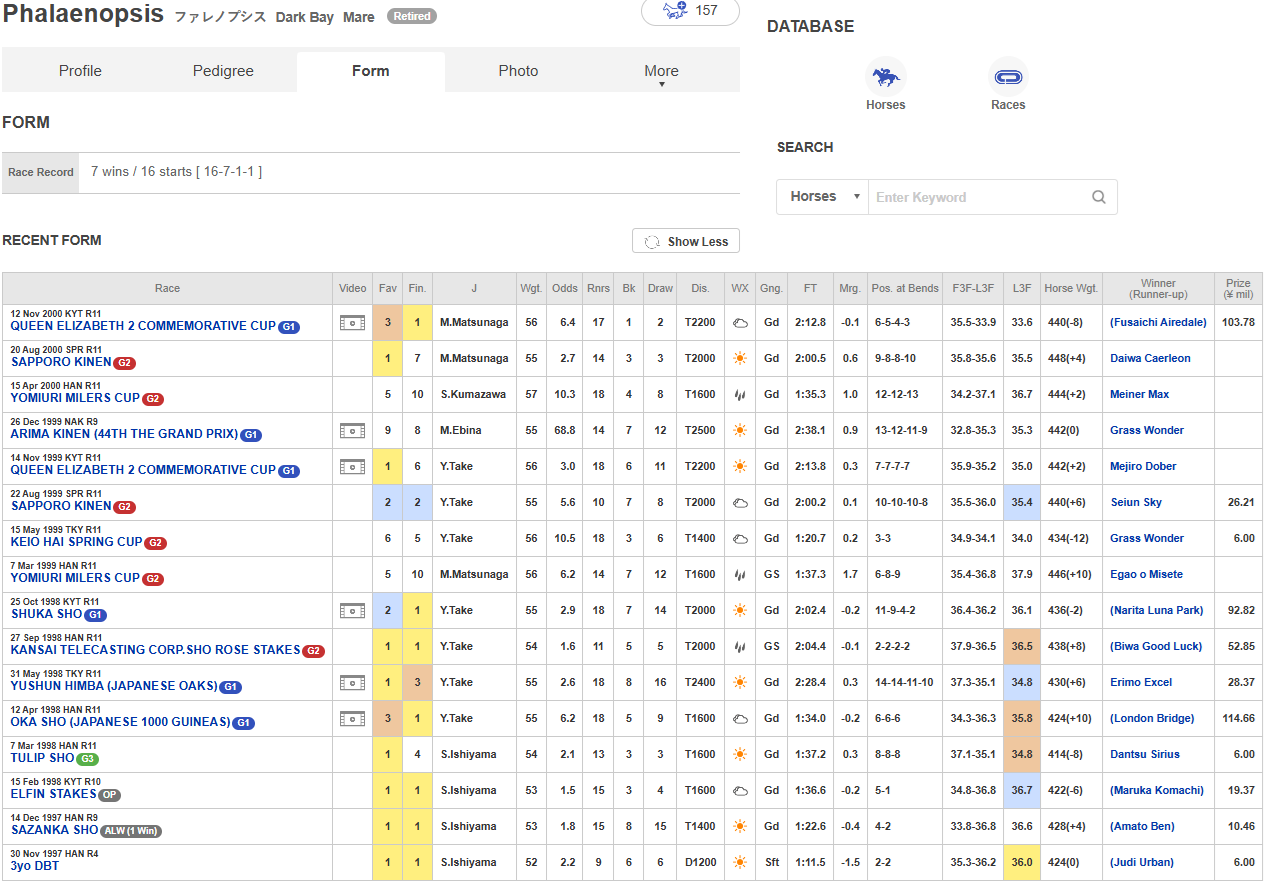Play video icon for Arima Kinen race
Viewport: 1276px width, 889px height.
point(352,430)
